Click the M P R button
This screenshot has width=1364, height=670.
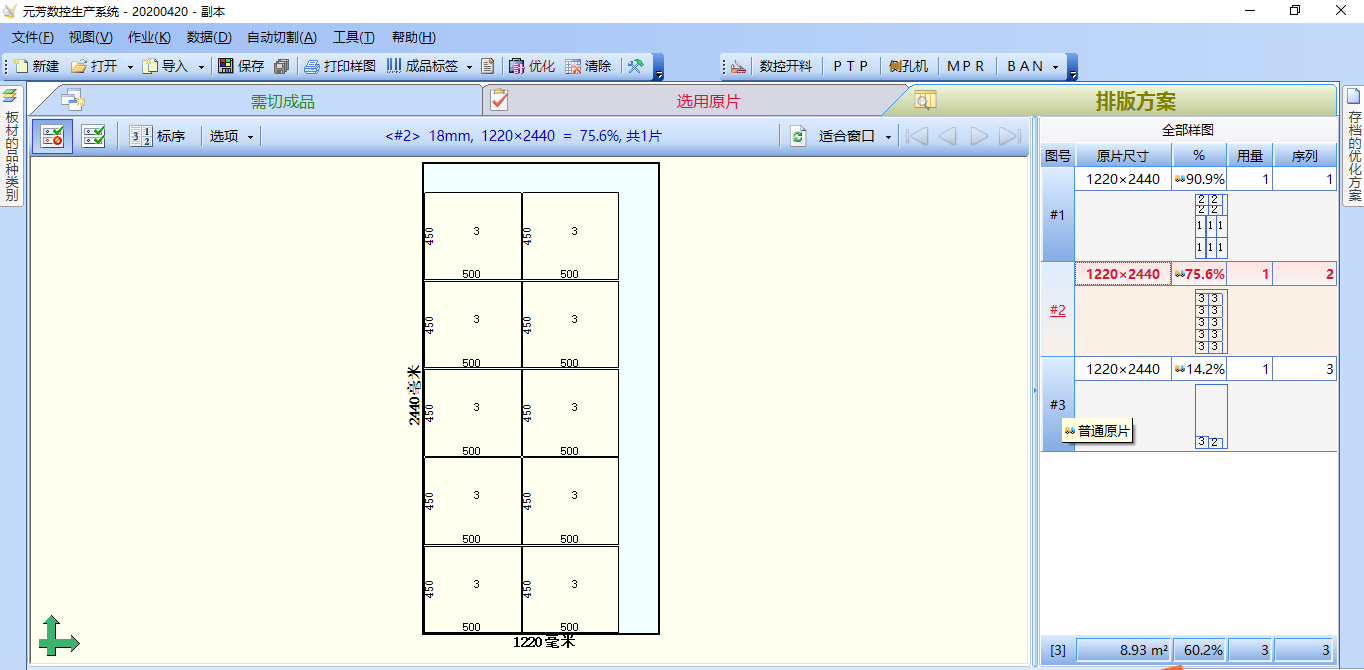(x=965, y=66)
